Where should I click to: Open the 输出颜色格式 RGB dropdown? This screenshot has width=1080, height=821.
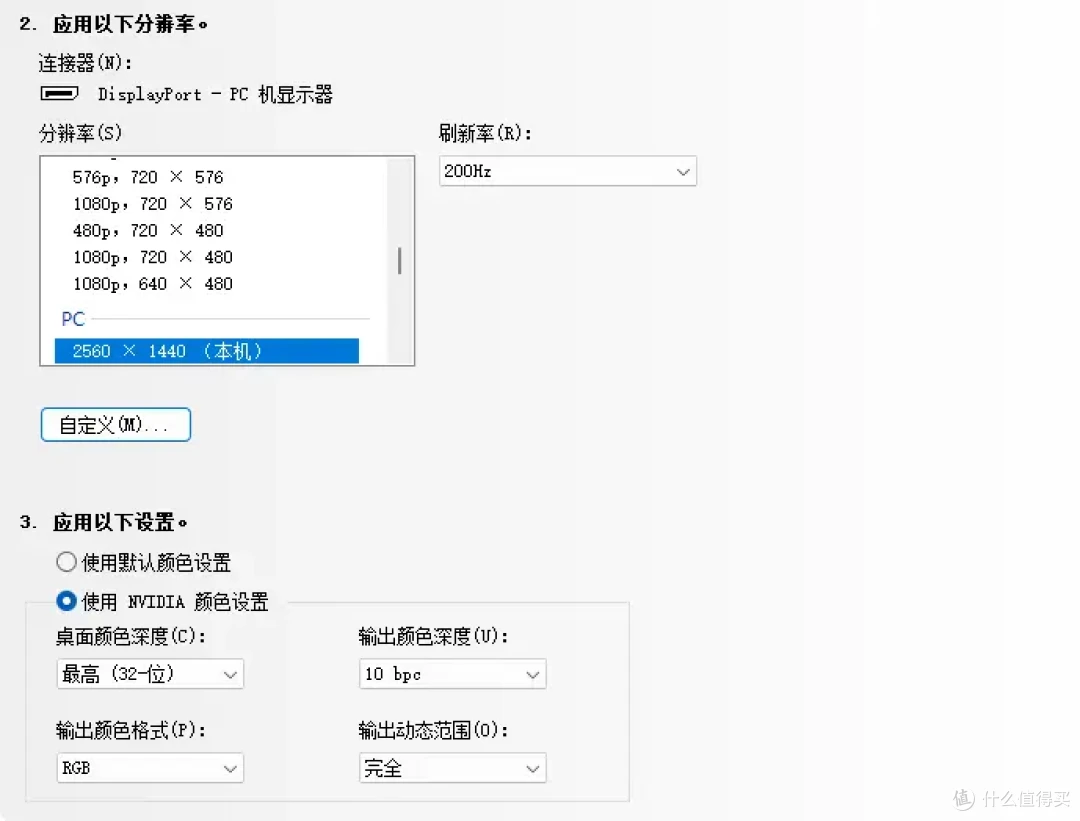150,768
